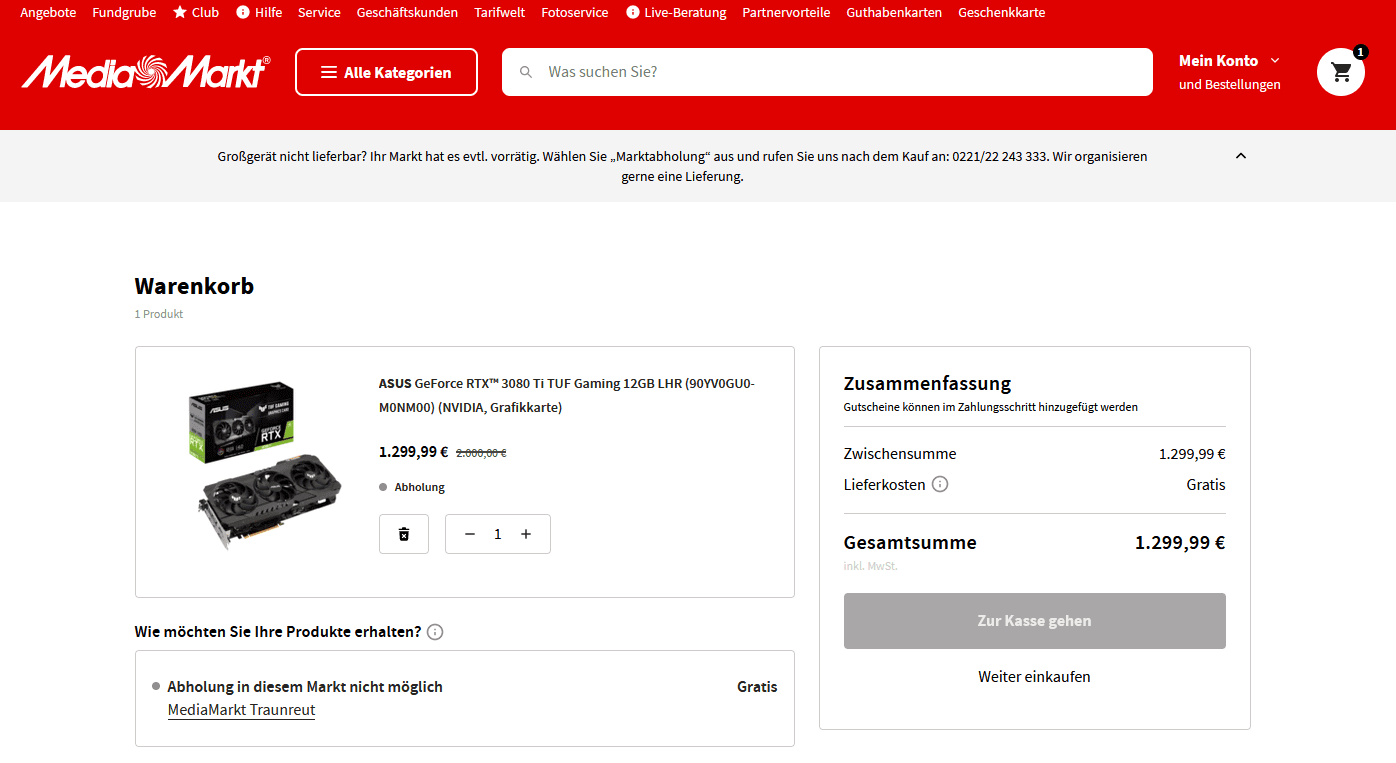Click the Warenkorb heading
The width and height of the screenshot is (1396, 763).
click(194, 286)
